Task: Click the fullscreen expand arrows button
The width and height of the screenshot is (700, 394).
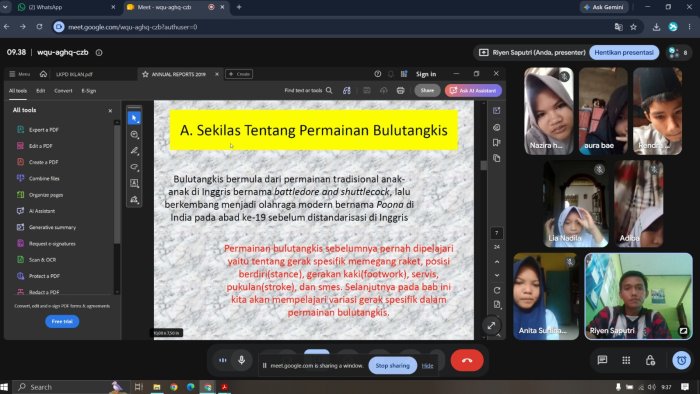Action: 491,326
